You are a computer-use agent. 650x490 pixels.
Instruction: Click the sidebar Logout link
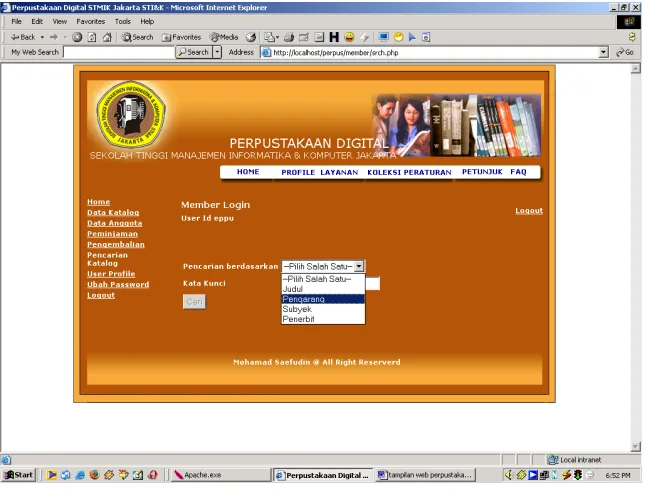click(101, 296)
